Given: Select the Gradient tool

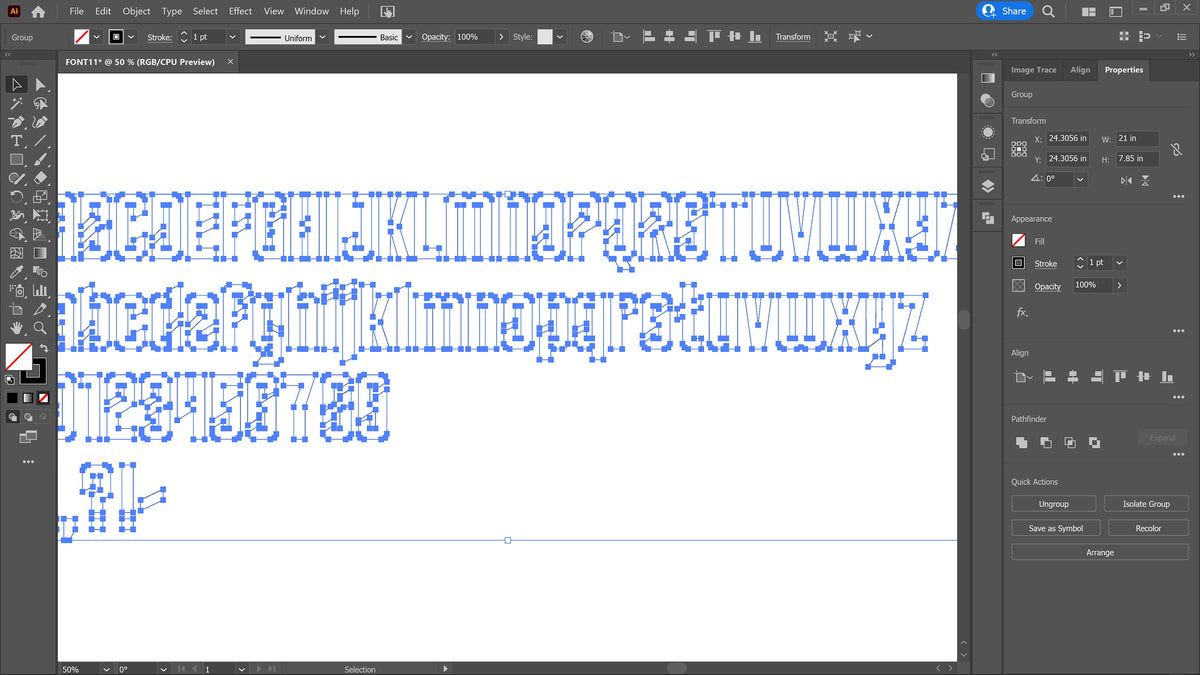Looking at the screenshot, I should coord(40,253).
